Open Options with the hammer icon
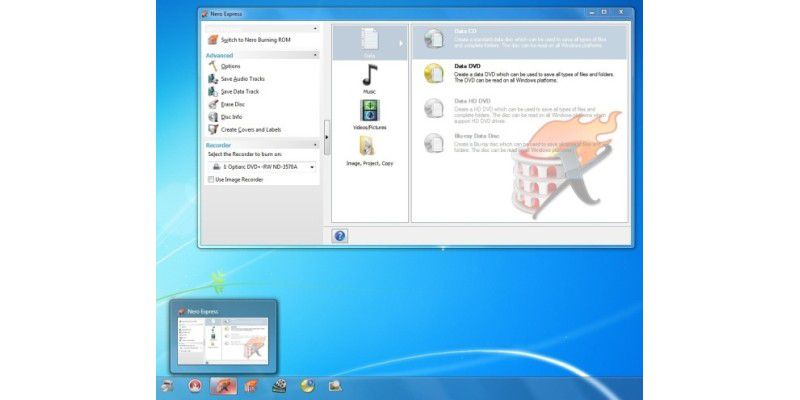 [x=213, y=66]
